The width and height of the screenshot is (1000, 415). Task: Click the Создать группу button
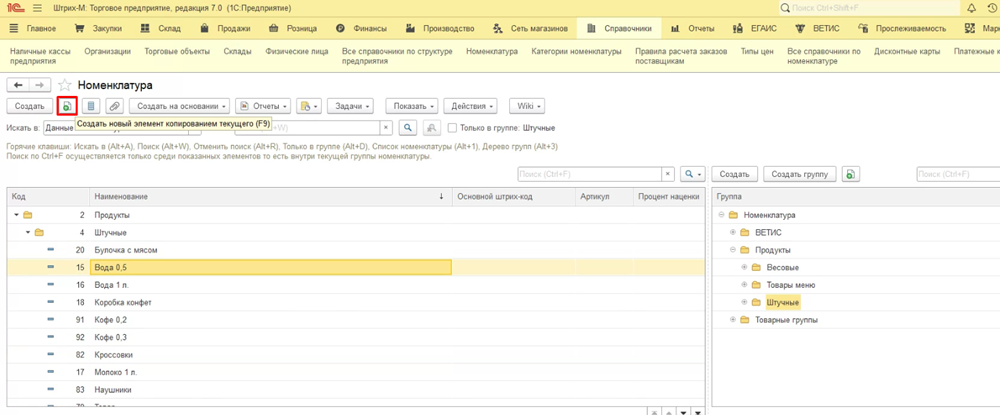pyautogui.click(x=800, y=174)
